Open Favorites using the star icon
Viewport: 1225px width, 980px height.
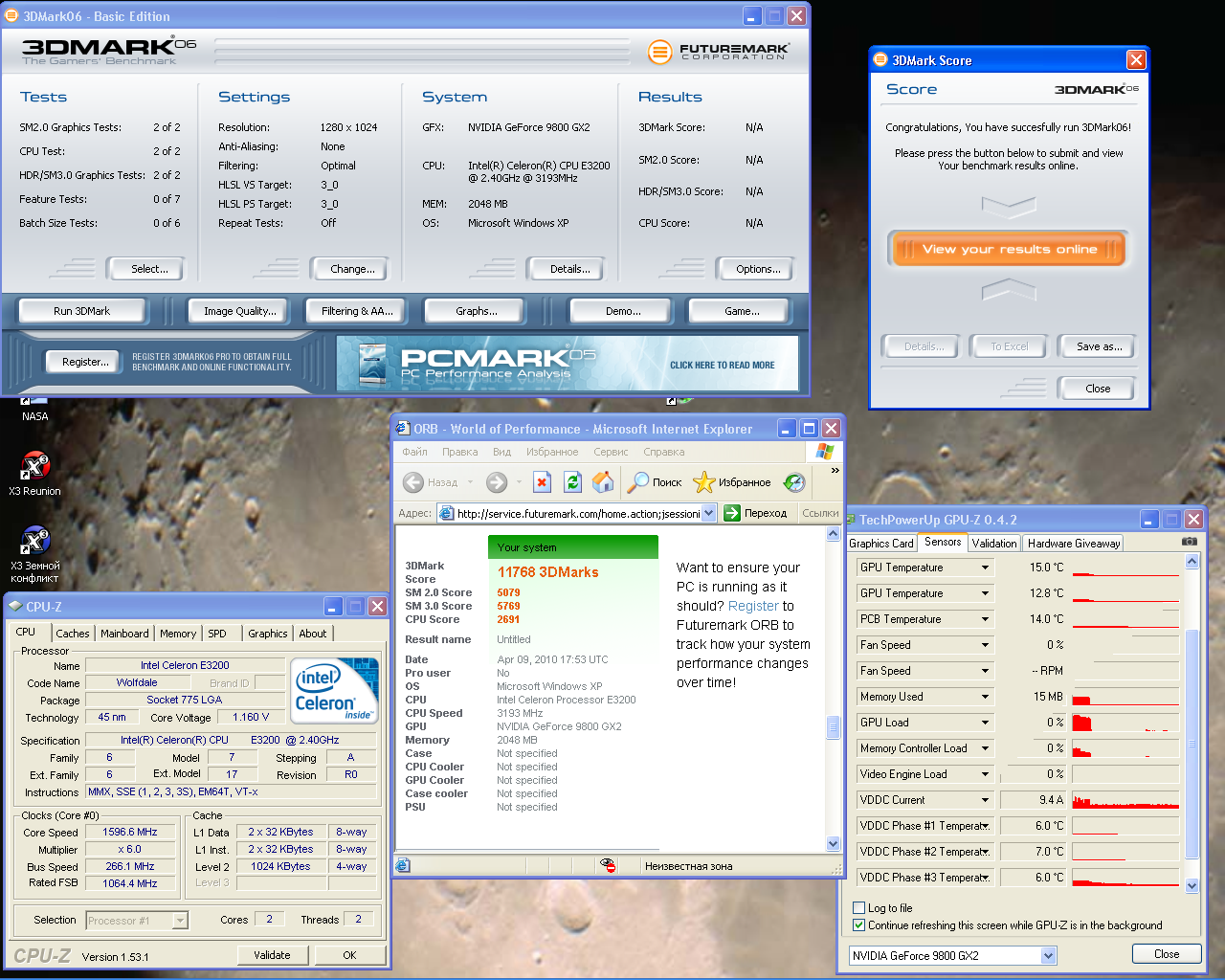(x=704, y=482)
